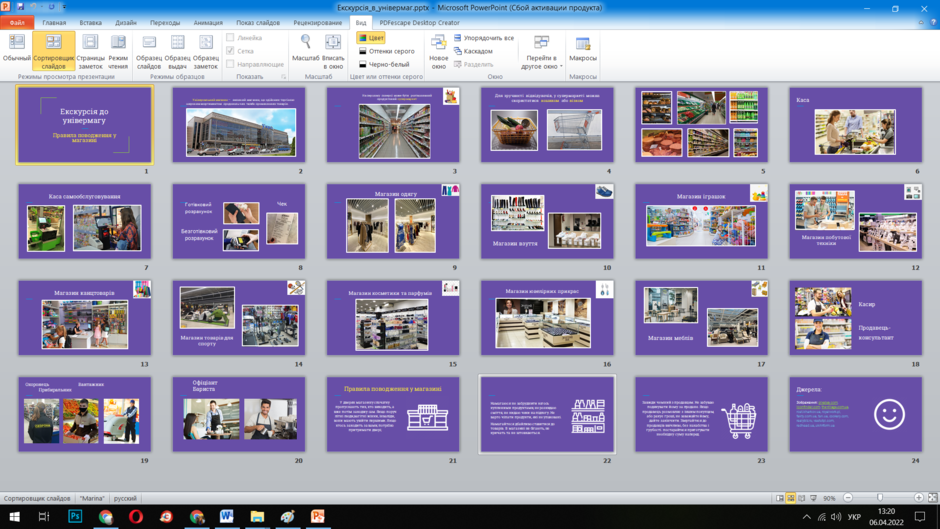Image resolution: width=940 pixels, height=529 pixels.
Task: Expand the Макросы macros menu
Action: [583, 50]
